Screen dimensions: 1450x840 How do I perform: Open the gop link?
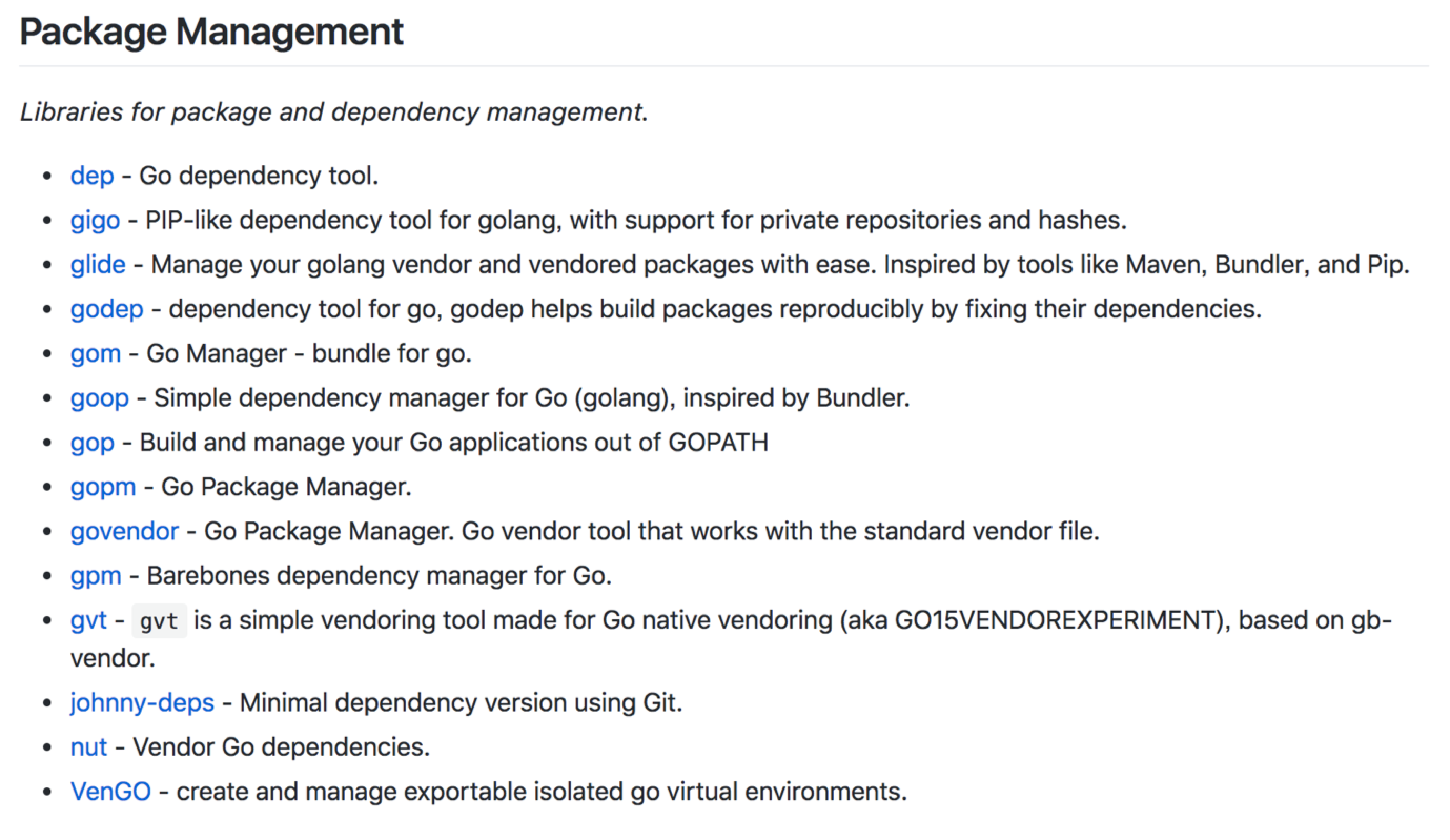coord(92,443)
